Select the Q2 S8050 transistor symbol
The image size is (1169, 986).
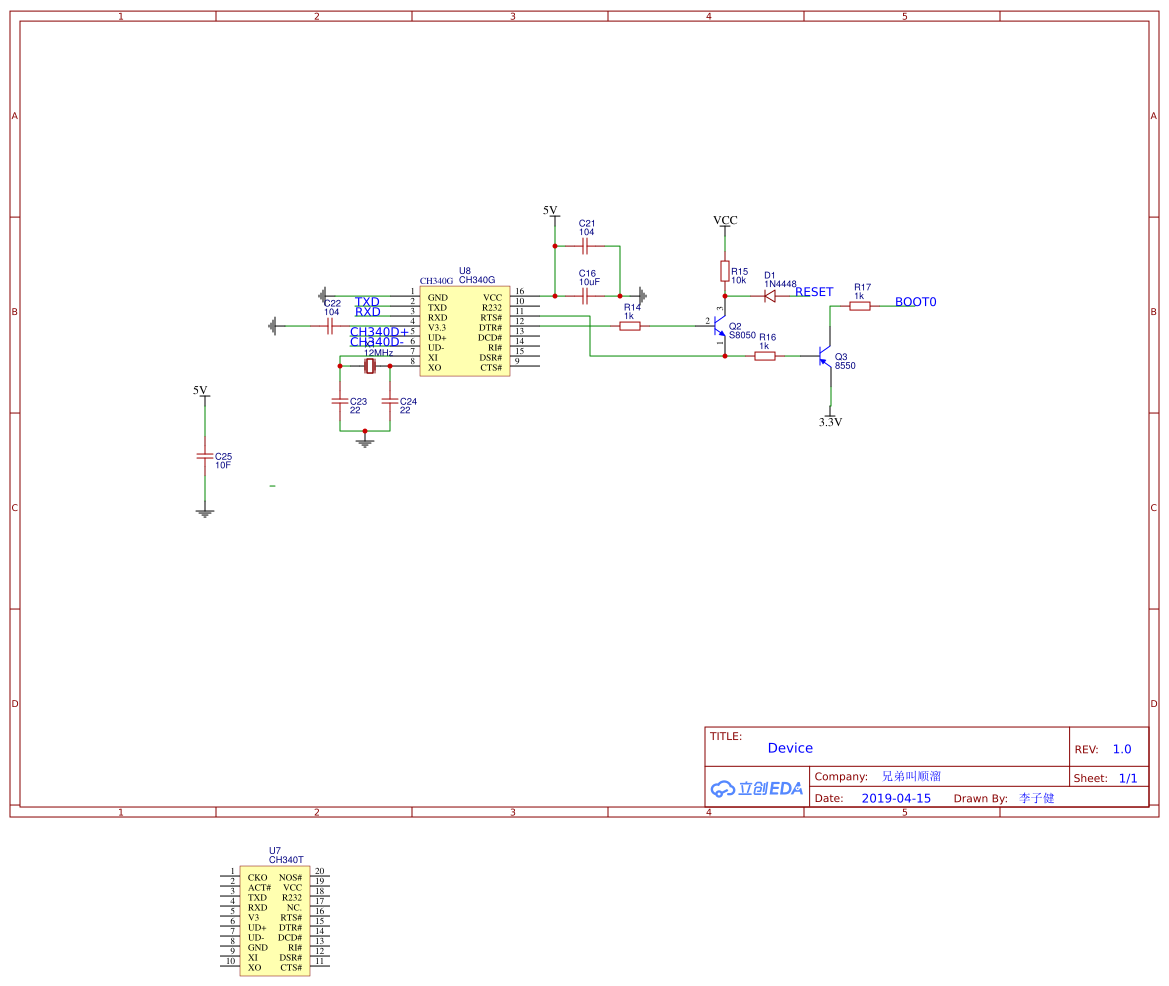pos(721,327)
